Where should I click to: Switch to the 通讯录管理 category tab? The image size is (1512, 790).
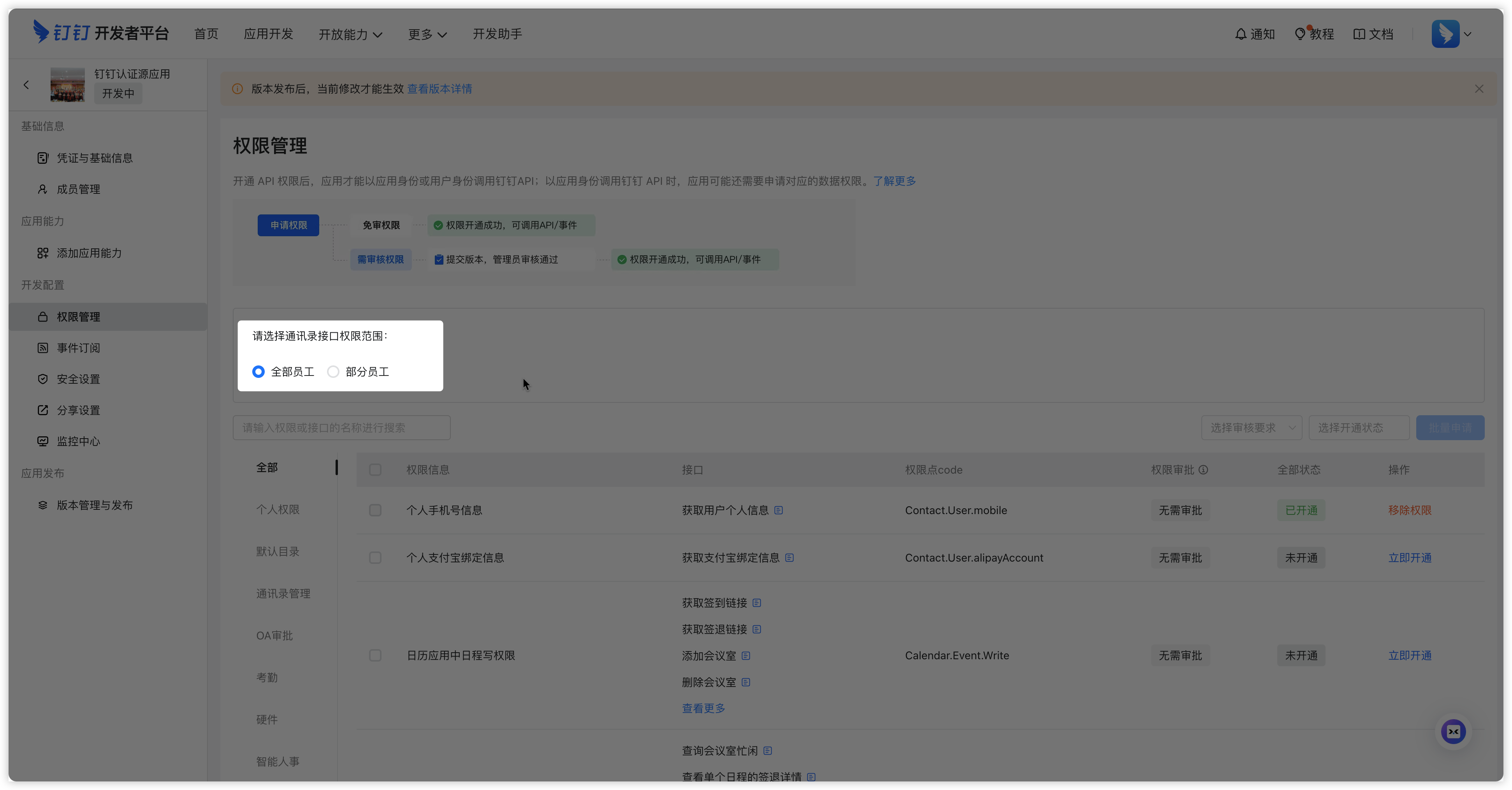[283, 593]
